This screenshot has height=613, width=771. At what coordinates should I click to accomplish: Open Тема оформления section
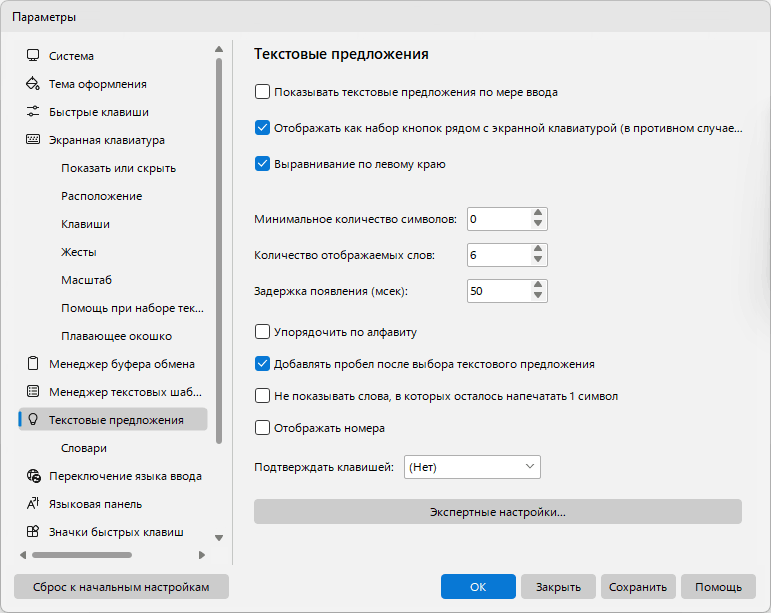[113, 84]
